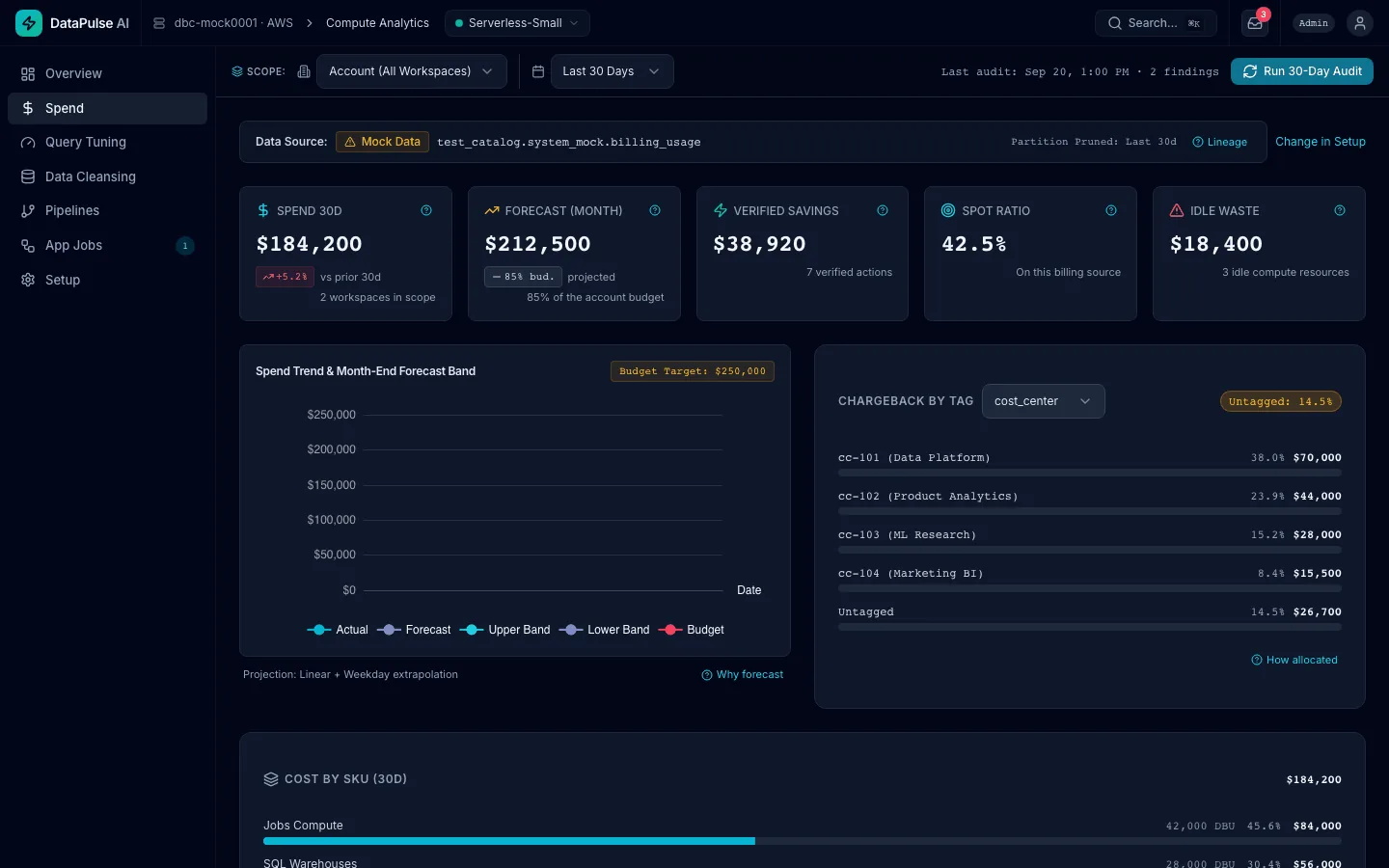
Task: Click the help icon on Forecast (Month) card
Action: click(x=655, y=210)
